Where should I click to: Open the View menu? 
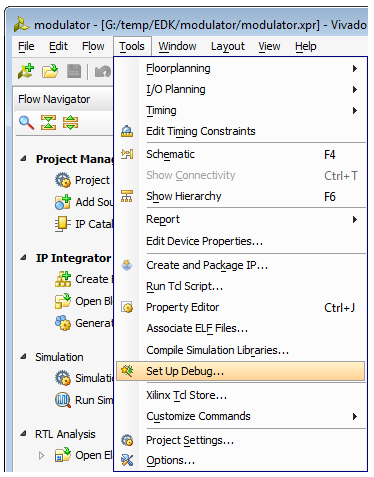click(x=269, y=46)
